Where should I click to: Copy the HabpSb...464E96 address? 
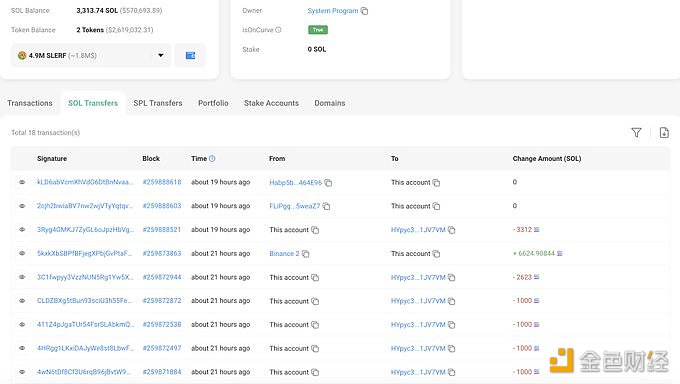(x=328, y=183)
